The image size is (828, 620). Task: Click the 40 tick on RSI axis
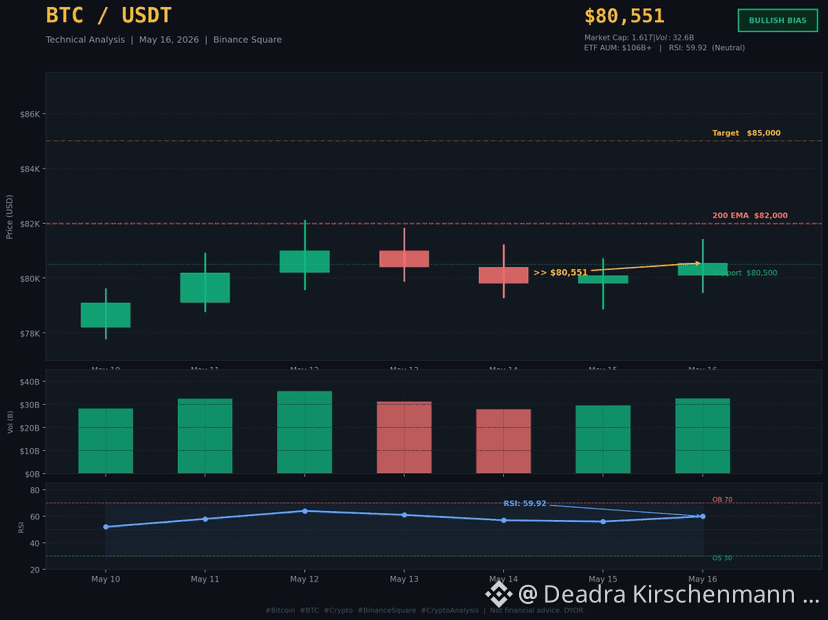click(35, 543)
